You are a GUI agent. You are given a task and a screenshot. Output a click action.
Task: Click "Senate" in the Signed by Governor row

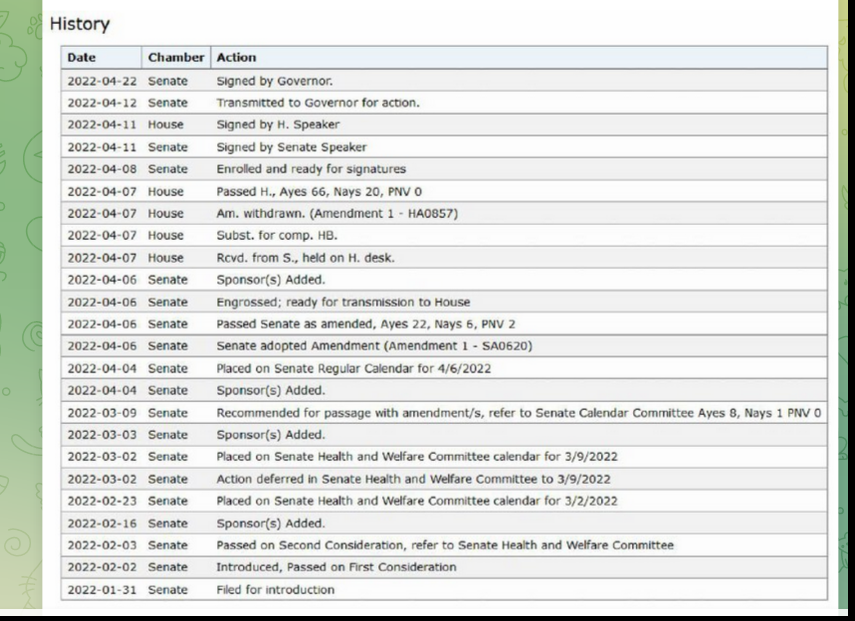point(168,81)
